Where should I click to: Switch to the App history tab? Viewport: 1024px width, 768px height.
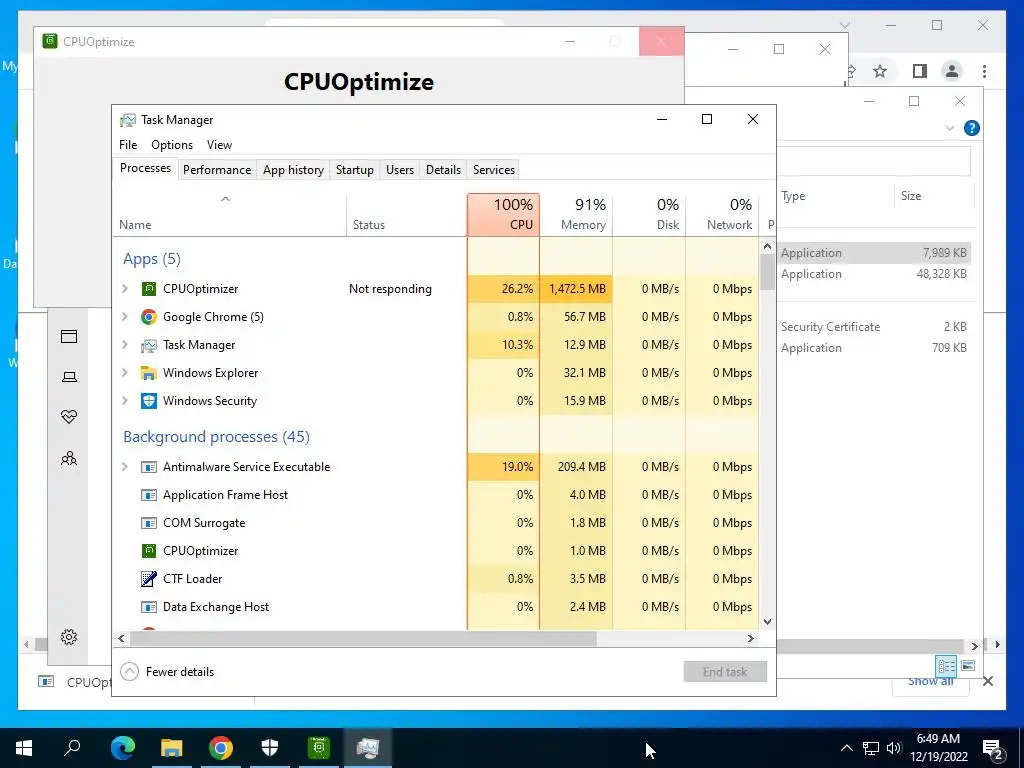point(293,170)
